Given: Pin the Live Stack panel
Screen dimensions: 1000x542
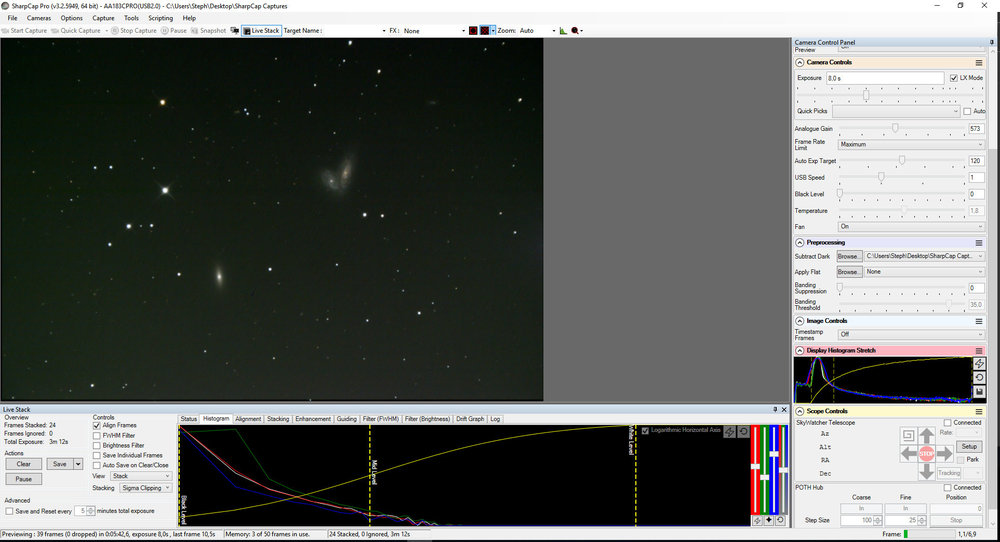Looking at the screenshot, I should (x=776, y=409).
